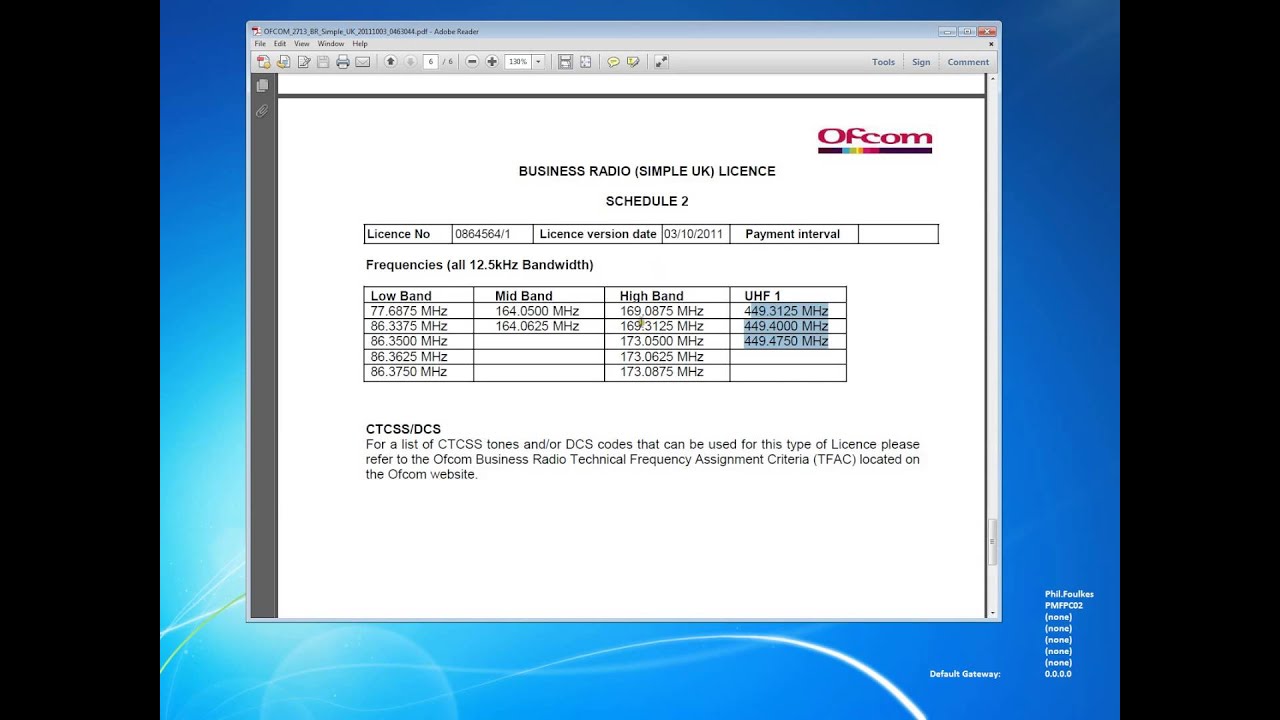Click the vertical scrollbar thumb
The image size is (1280, 720).
[992, 543]
